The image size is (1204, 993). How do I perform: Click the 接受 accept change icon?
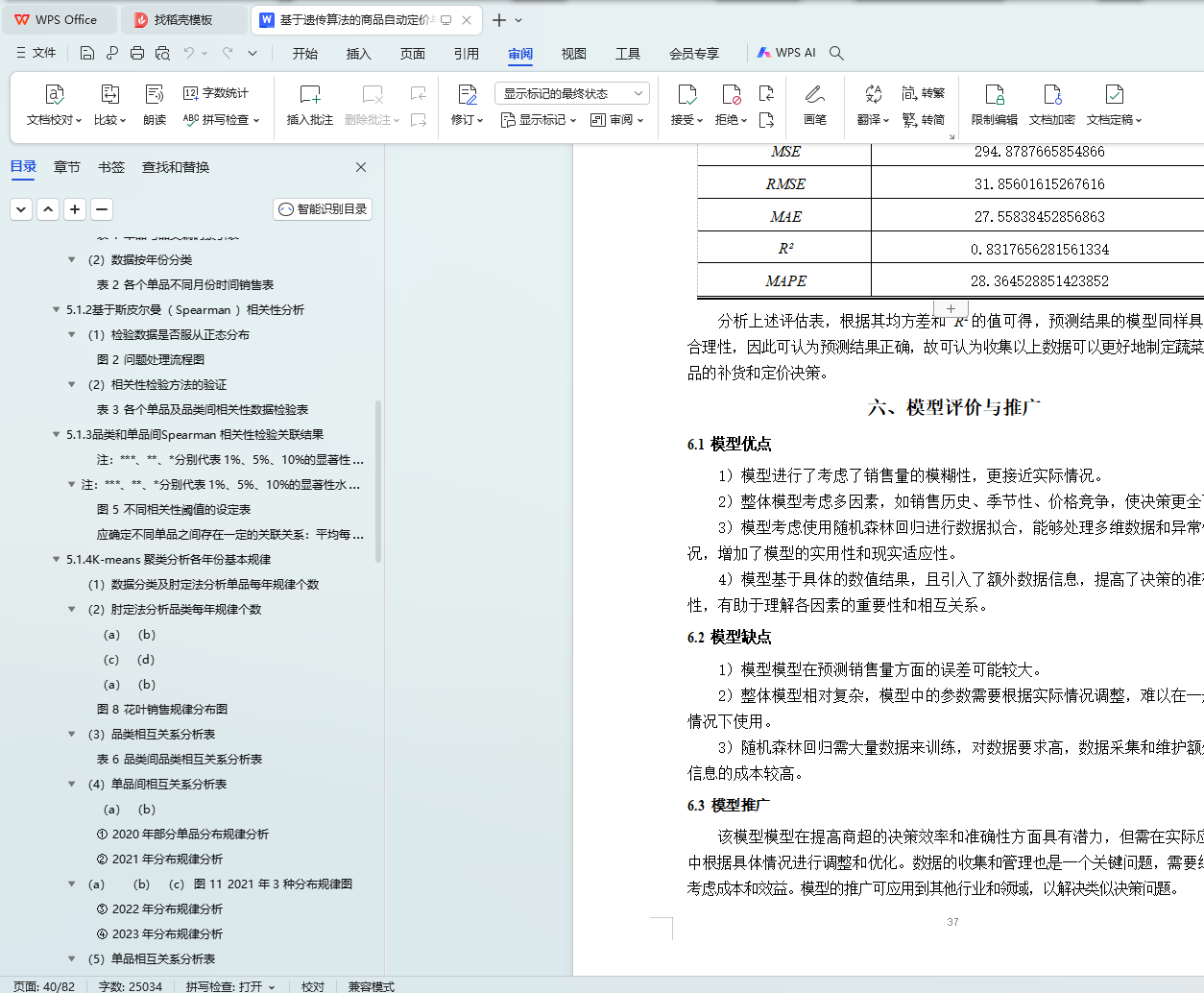686,94
